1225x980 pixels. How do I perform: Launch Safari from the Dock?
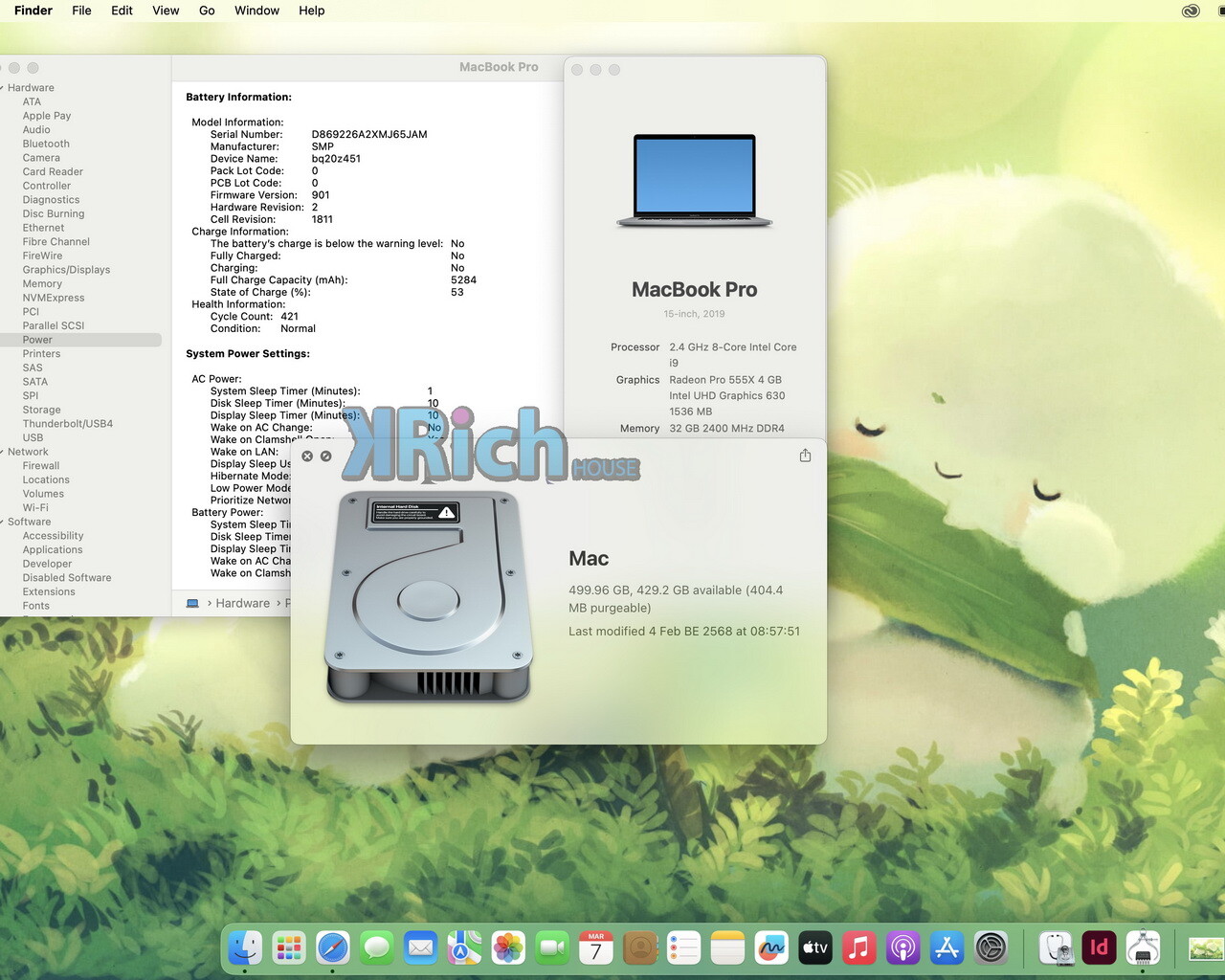(333, 947)
